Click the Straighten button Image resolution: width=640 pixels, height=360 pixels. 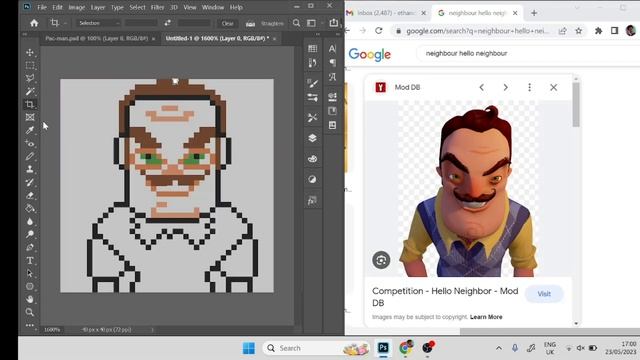(265, 23)
